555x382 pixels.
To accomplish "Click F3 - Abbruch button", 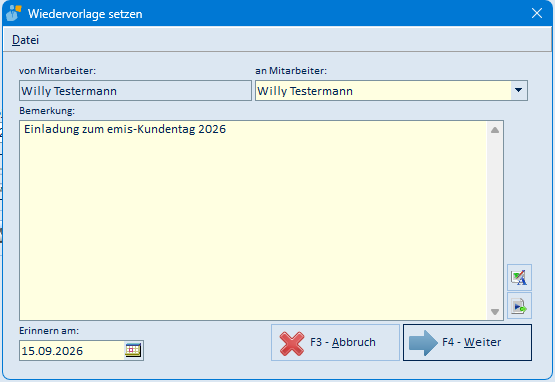I will (x=335, y=342).
